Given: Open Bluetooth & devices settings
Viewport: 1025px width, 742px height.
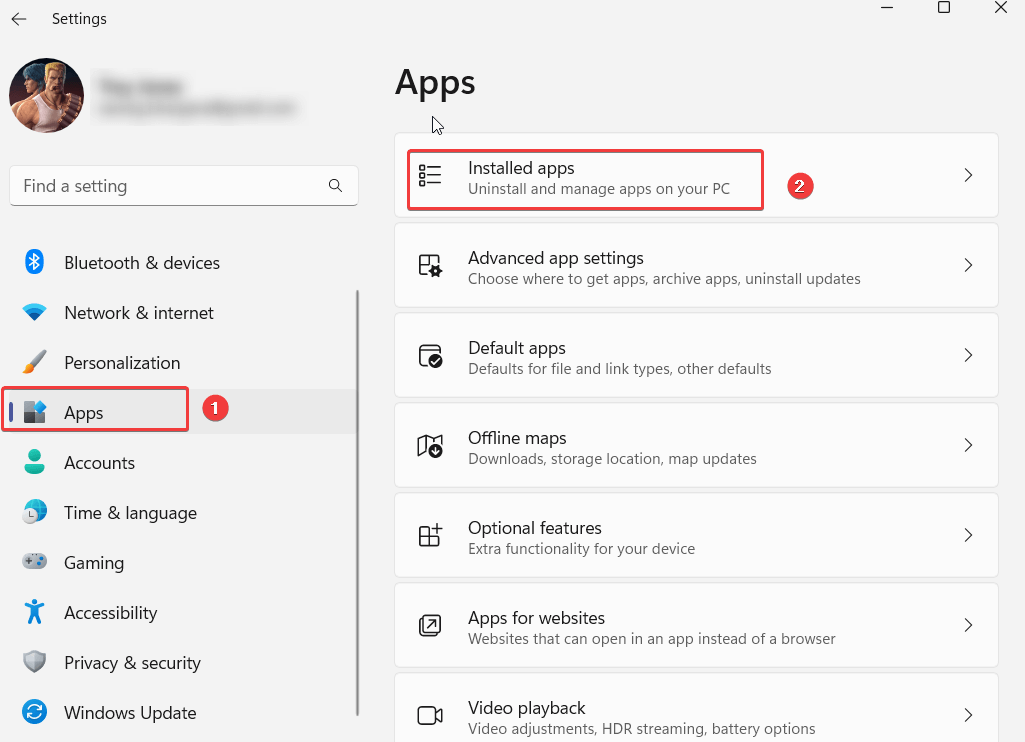Looking at the screenshot, I should (x=180, y=263).
